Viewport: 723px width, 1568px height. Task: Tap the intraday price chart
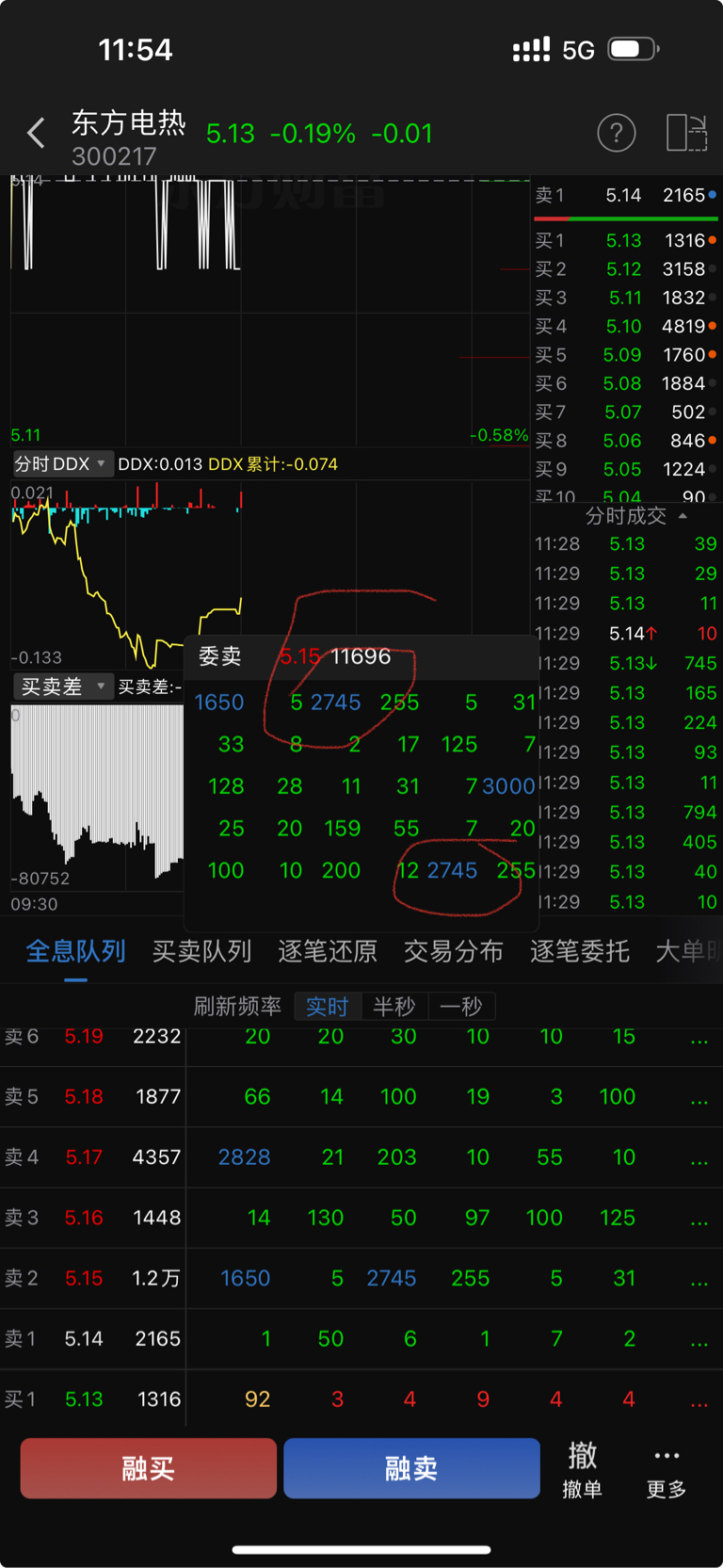coord(269,311)
